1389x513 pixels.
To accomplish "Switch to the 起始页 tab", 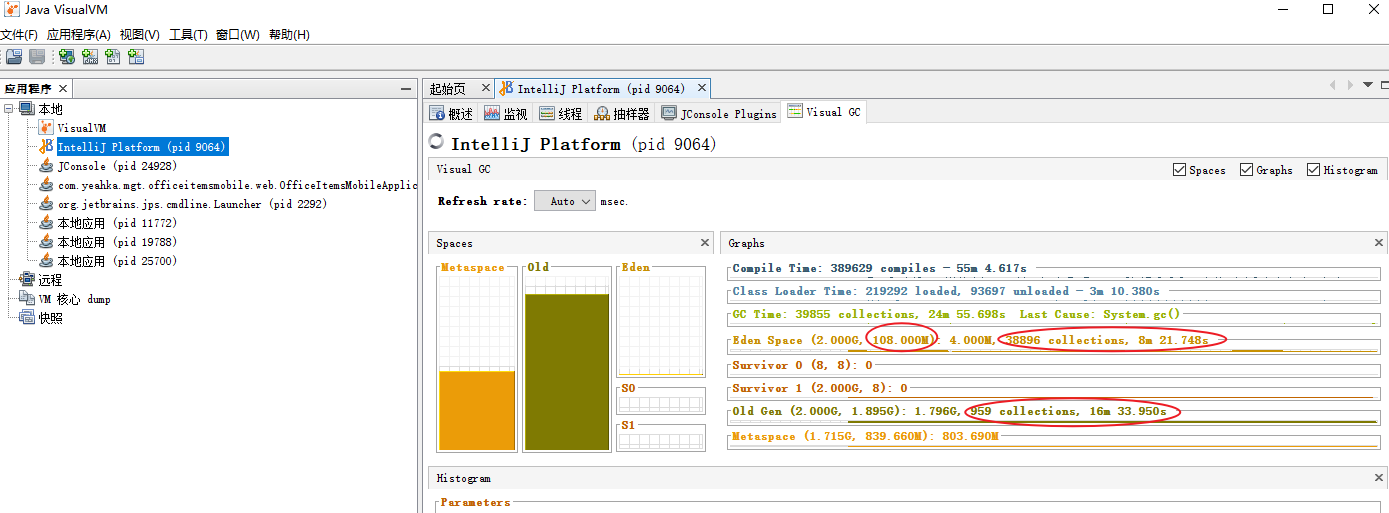I will (x=446, y=89).
